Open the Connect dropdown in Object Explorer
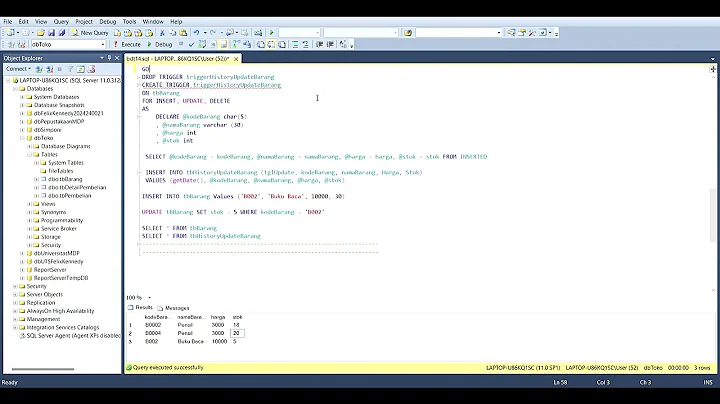The height and width of the screenshot is (404, 720). (x=18, y=69)
